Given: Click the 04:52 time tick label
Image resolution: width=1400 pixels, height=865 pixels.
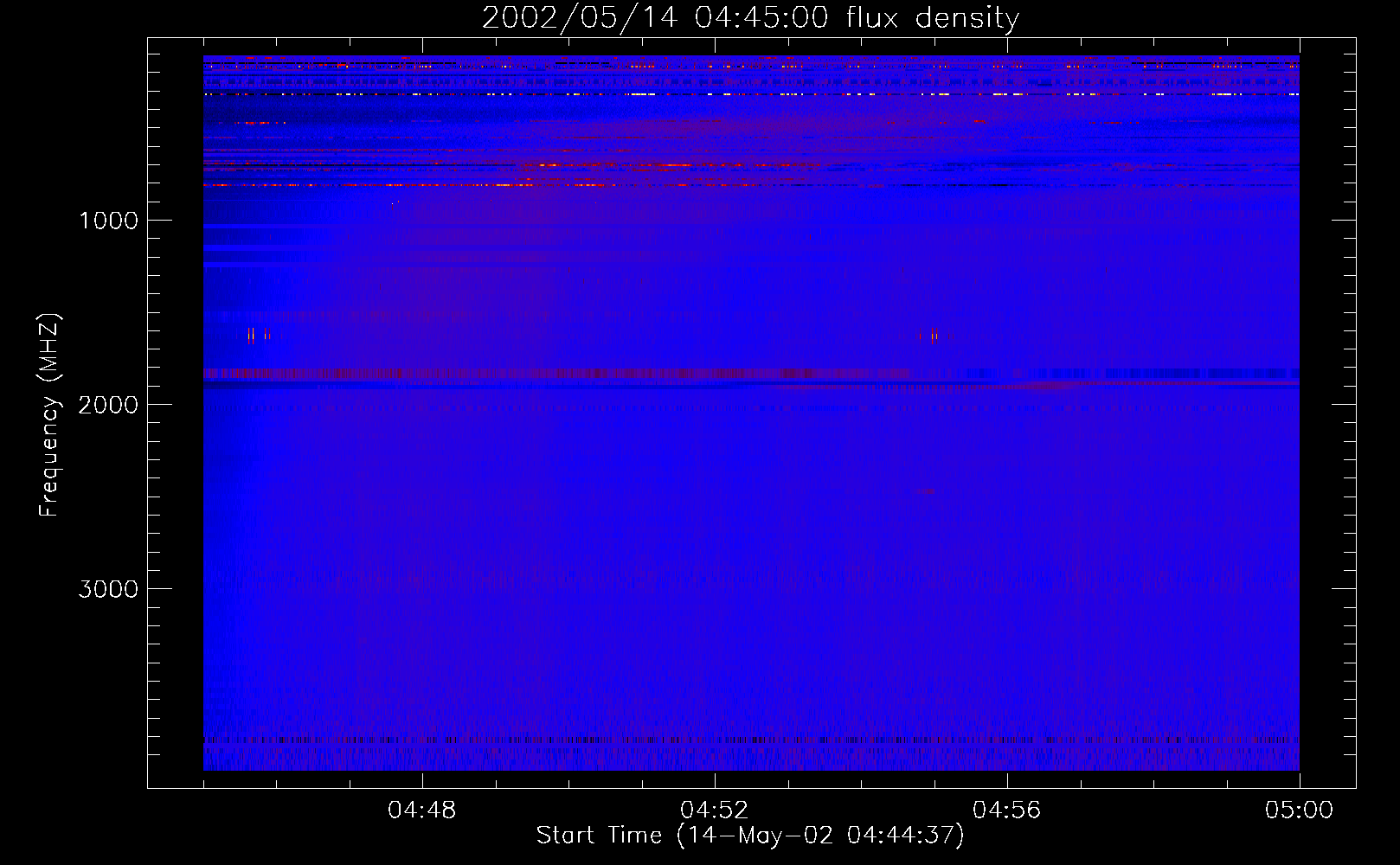Looking at the screenshot, I should point(715,811).
